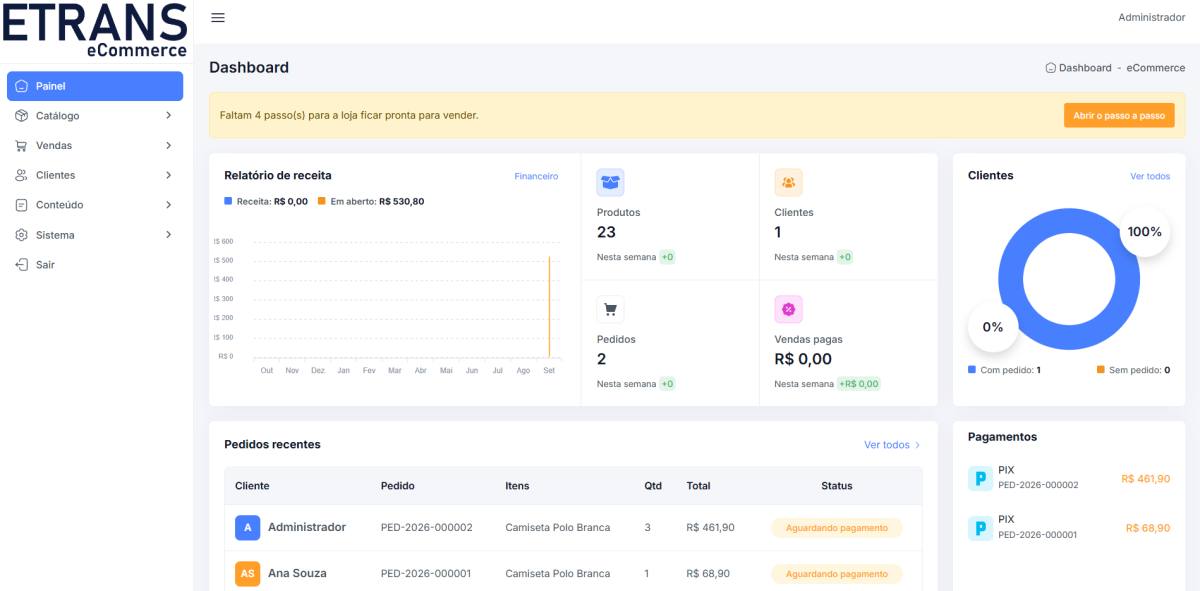Open the Vendas menu item
1200x591 pixels.
[95, 146]
